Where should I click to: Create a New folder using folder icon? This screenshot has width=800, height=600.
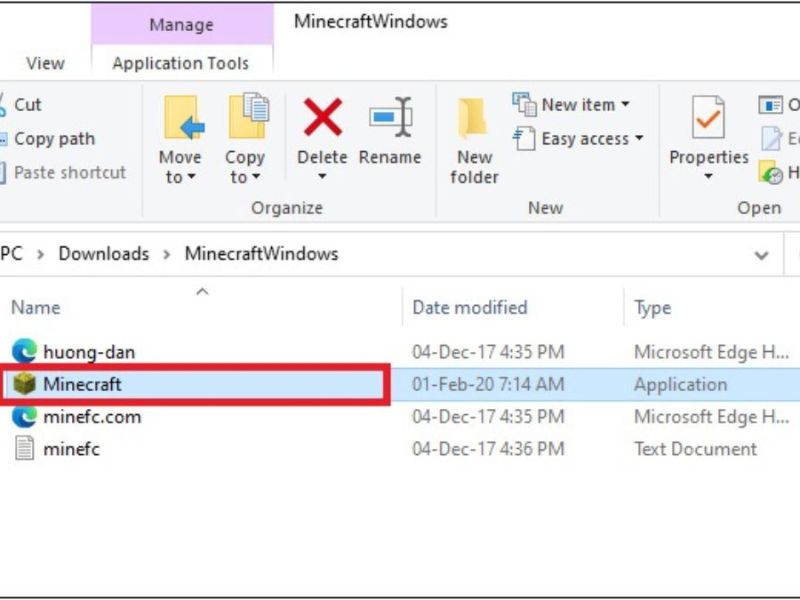pyautogui.click(x=473, y=118)
